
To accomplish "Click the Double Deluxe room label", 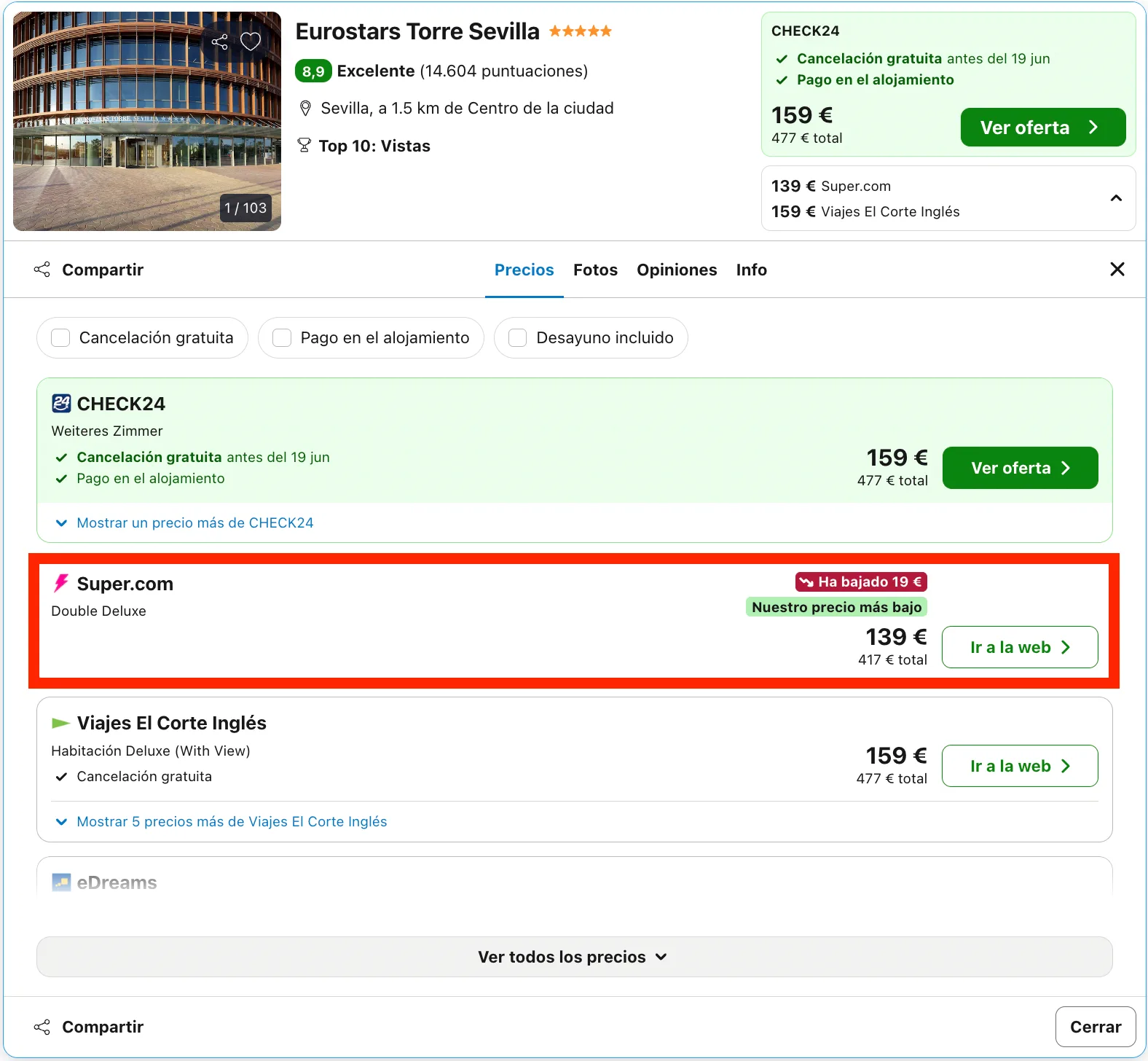I will point(98,611).
